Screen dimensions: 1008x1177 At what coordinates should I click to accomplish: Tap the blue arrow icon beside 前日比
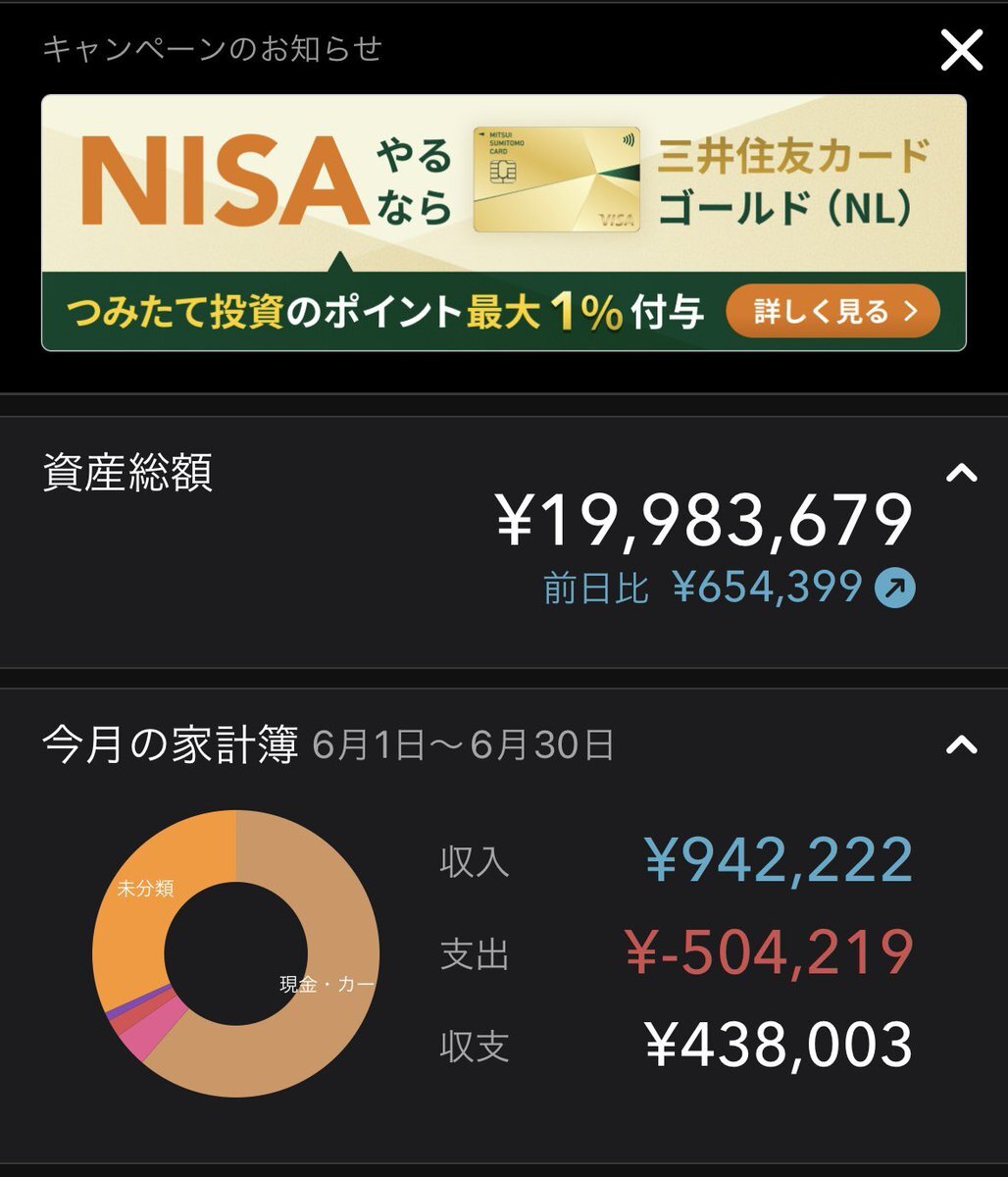pyautogui.click(x=894, y=588)
